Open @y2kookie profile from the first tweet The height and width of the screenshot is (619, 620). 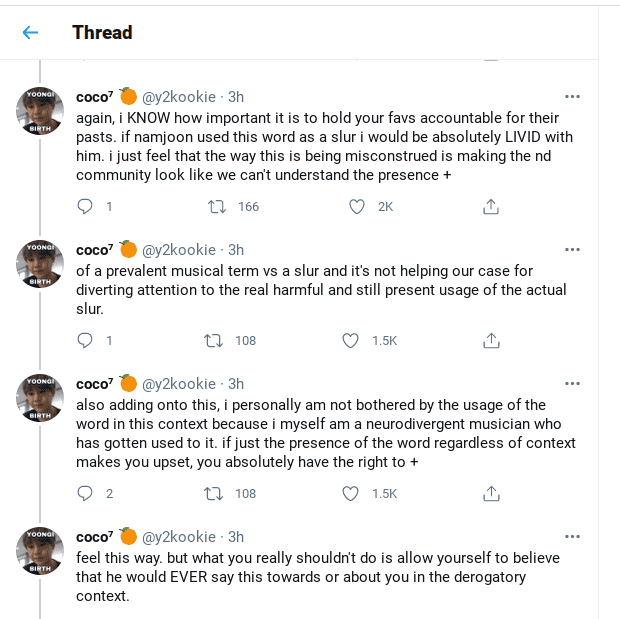(x=179, y=97)
